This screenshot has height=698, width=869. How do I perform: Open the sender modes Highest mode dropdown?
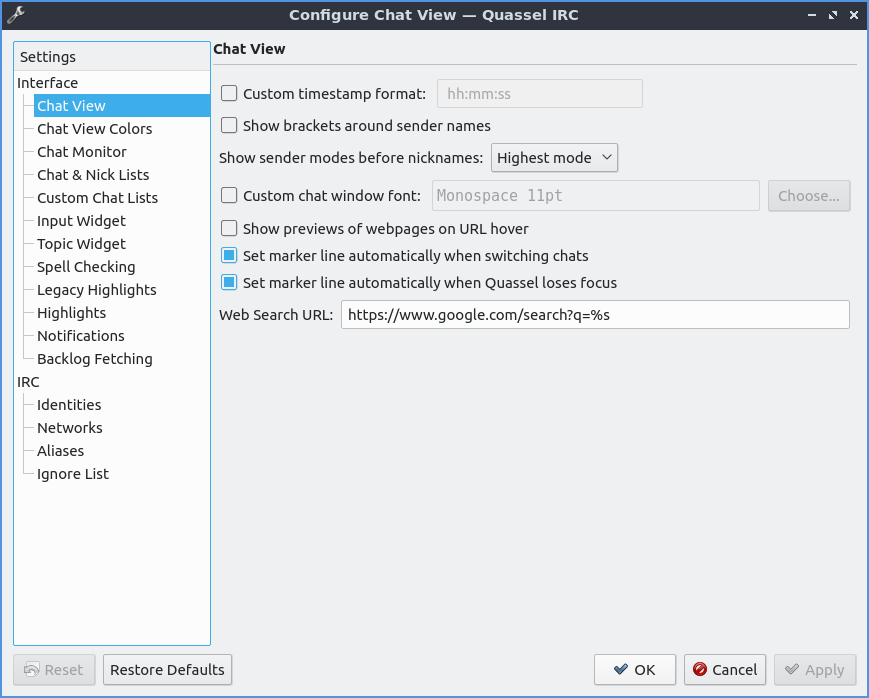coord(554,158)
